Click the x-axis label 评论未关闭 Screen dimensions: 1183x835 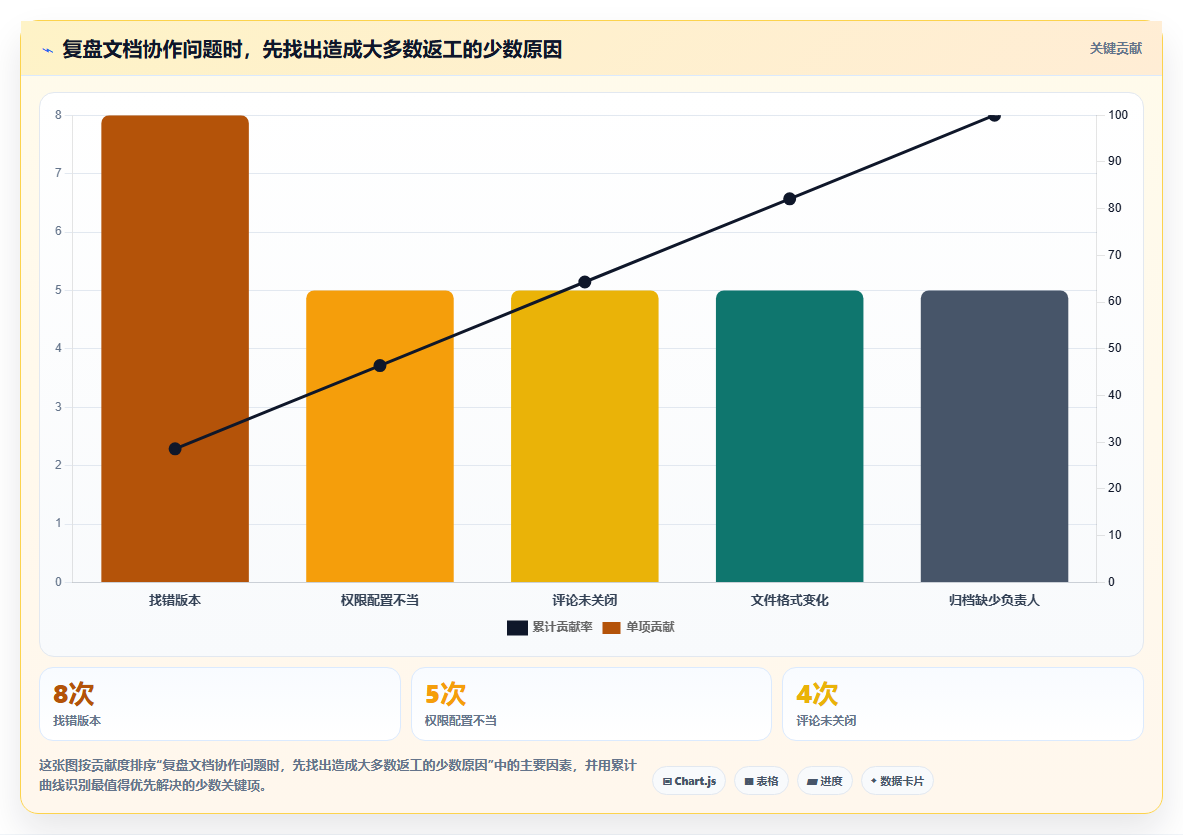click(x=585, y=600)
